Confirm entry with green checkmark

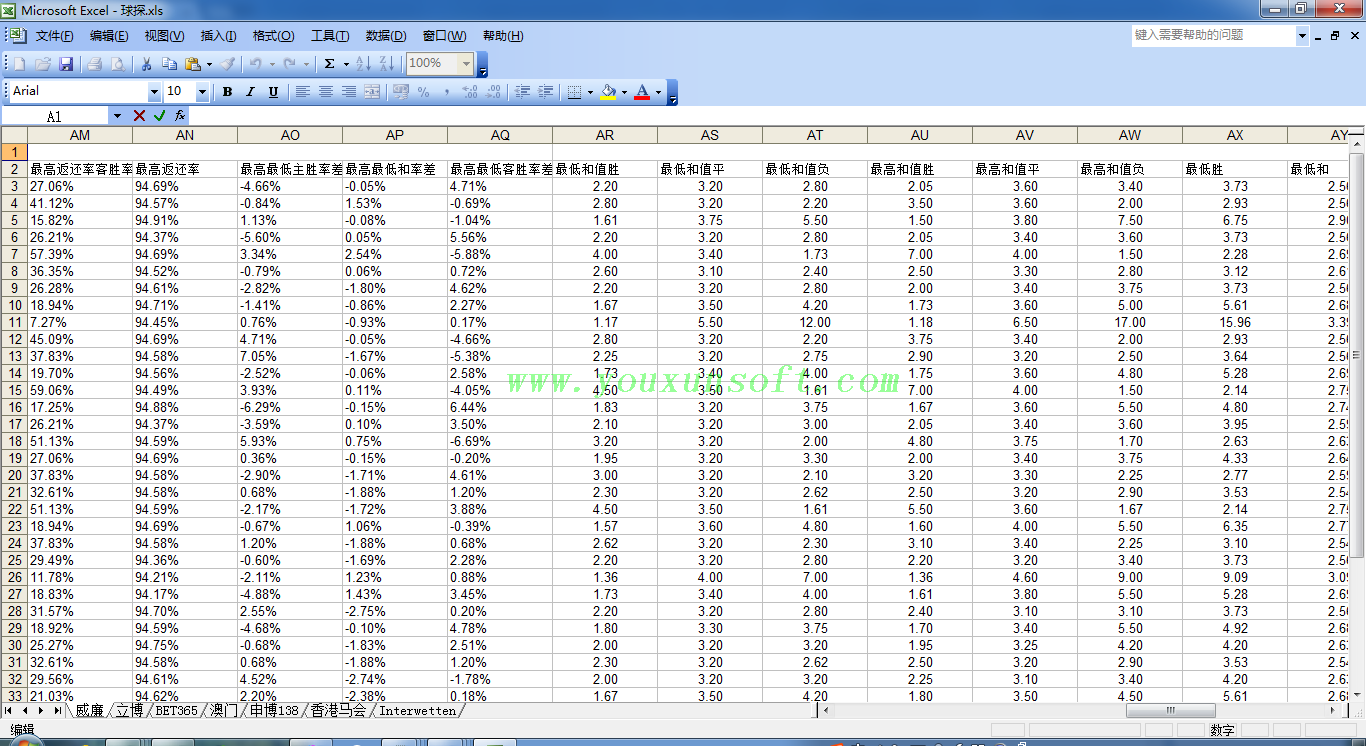(159, 116)
